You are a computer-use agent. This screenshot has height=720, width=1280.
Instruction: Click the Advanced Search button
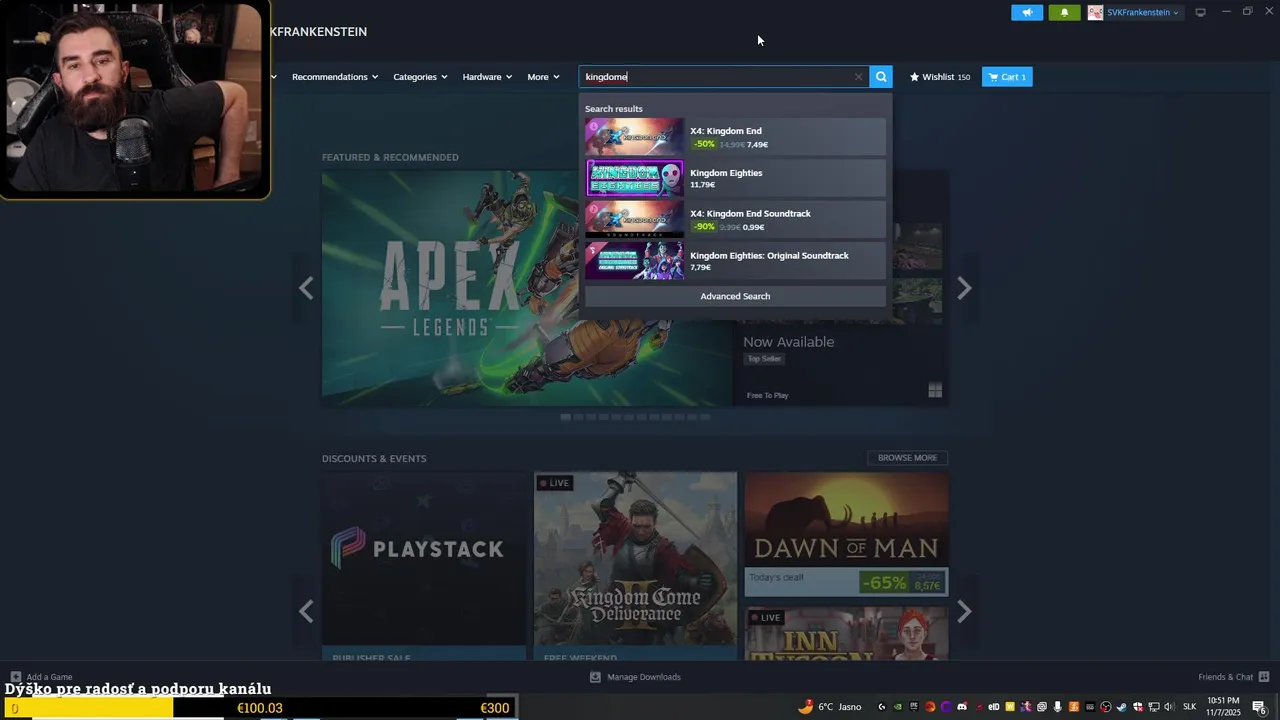(735, 296)
